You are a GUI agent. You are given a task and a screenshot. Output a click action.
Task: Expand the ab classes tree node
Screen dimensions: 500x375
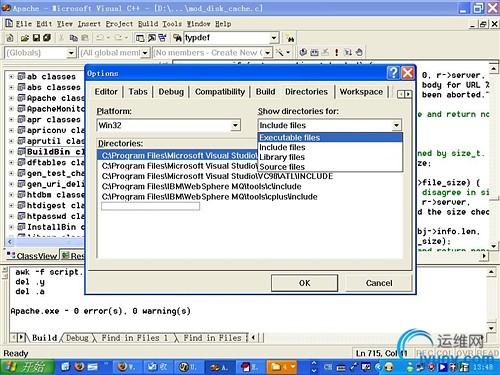point(11,77)
